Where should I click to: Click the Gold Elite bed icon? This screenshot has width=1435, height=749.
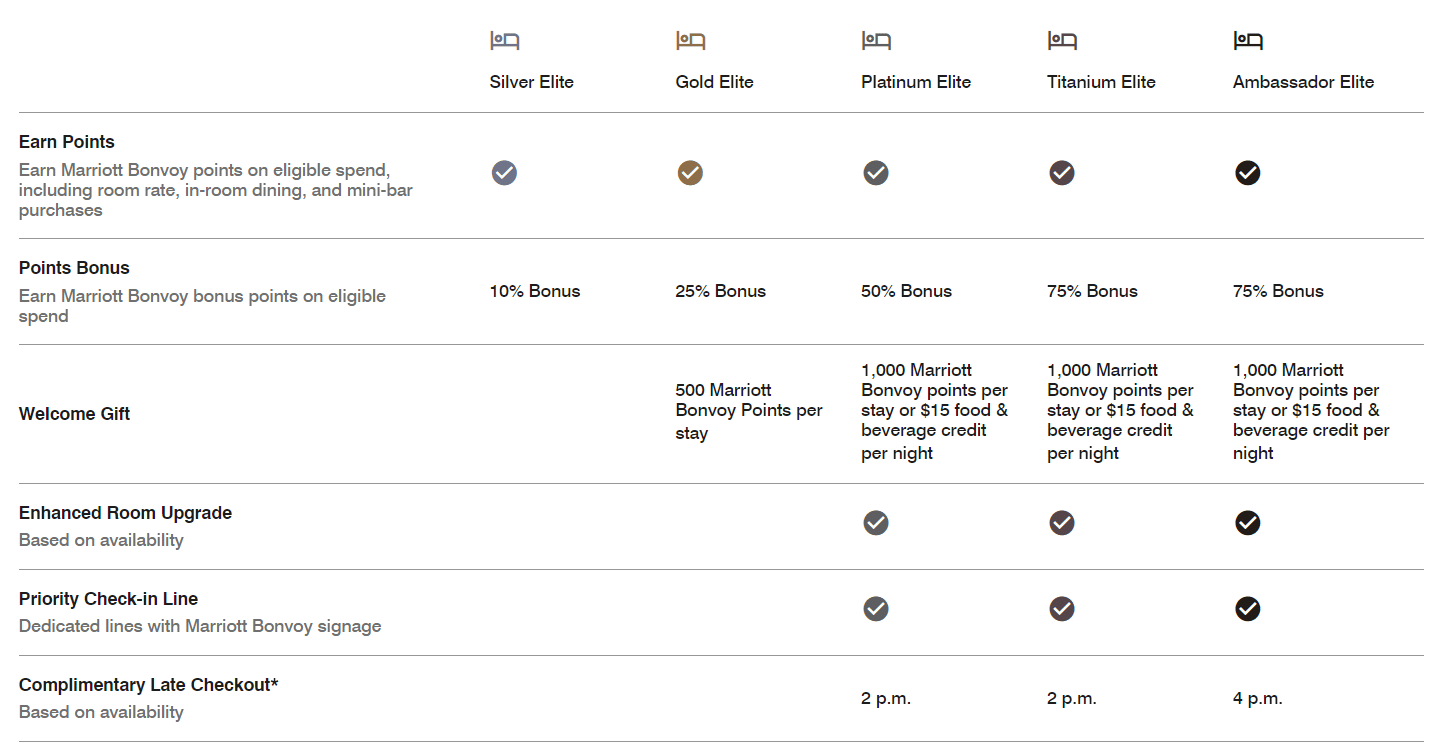click(x=691, y=41)
